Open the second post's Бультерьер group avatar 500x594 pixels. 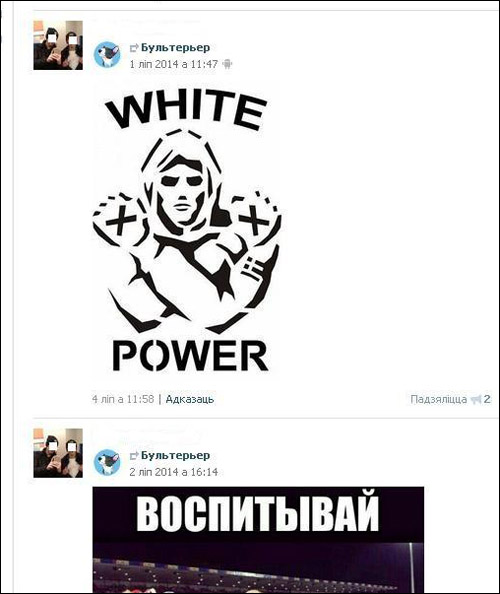coord(107,462)
